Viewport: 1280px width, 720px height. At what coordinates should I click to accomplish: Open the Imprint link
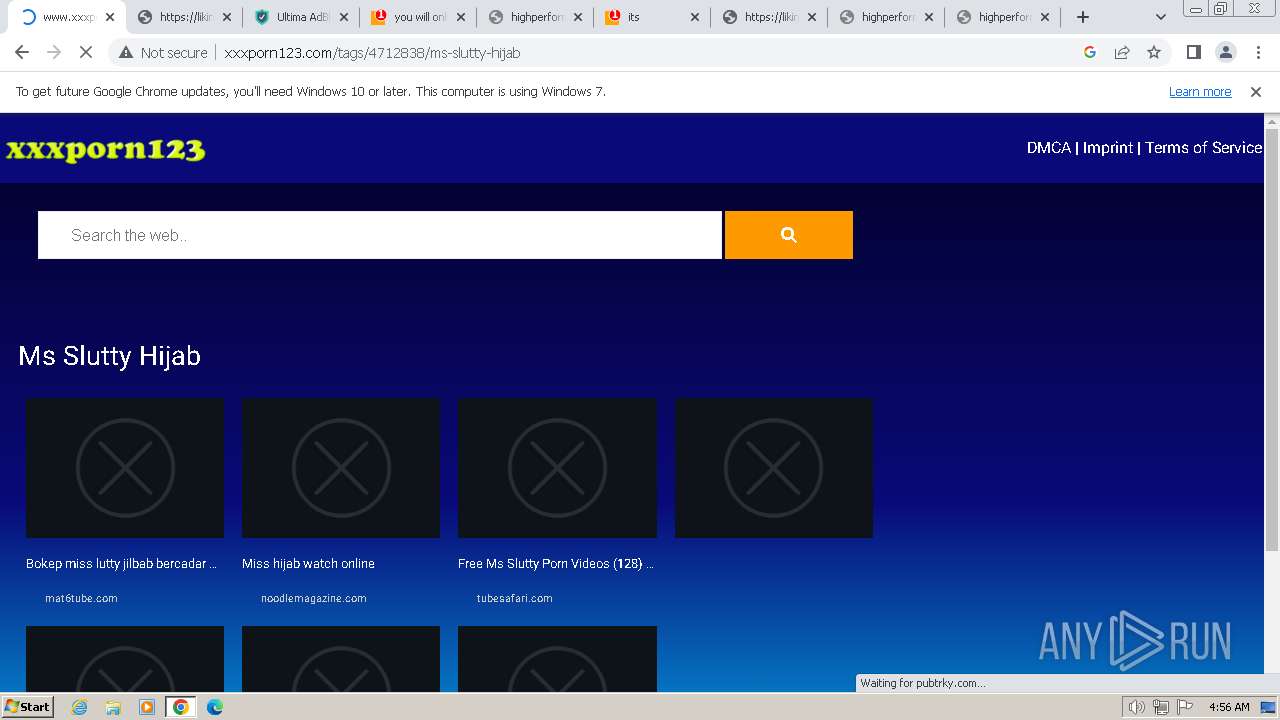click(x=1108, y=147)
